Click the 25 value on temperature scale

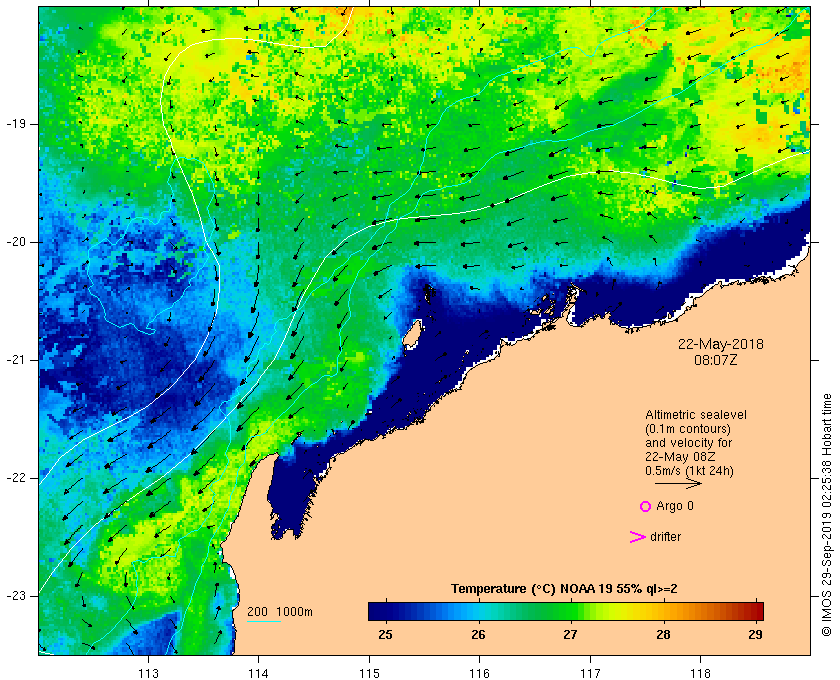pyautogui.click(x=385, y=635)
